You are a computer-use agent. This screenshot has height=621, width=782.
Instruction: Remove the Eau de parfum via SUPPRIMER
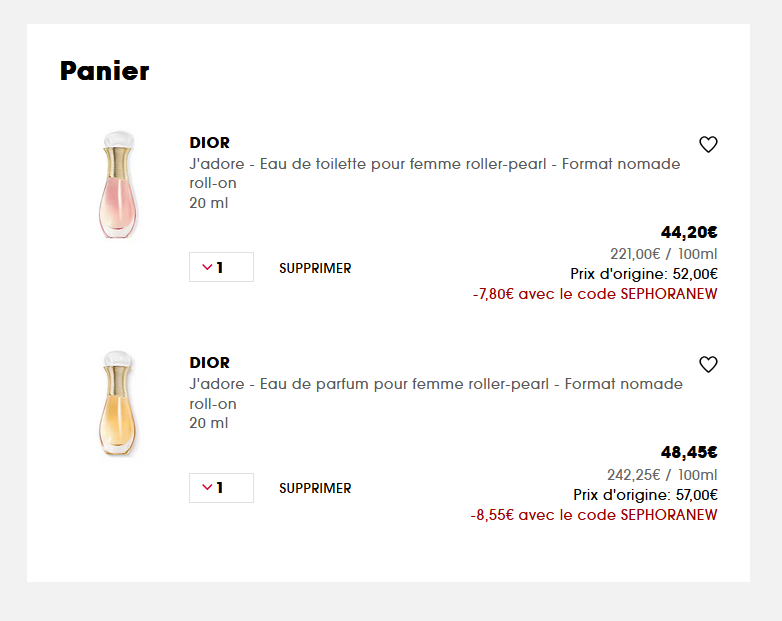click(315, 488)
